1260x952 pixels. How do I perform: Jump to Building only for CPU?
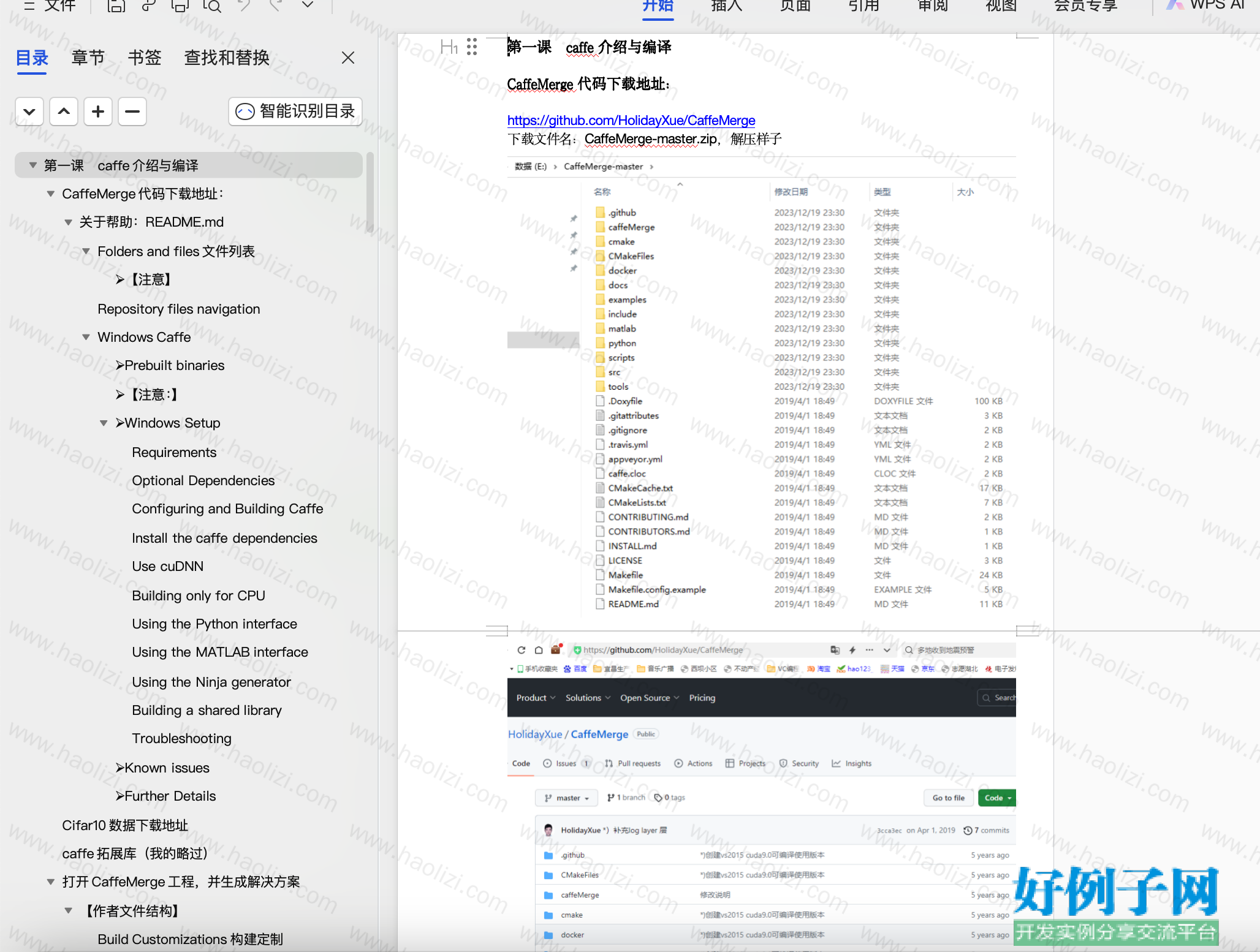coord(199,595)
